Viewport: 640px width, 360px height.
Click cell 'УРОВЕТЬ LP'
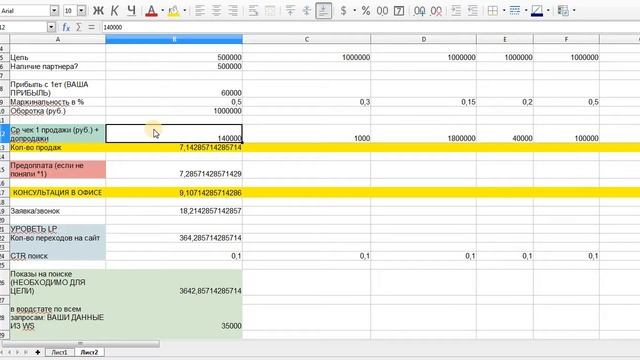(58, 229)
